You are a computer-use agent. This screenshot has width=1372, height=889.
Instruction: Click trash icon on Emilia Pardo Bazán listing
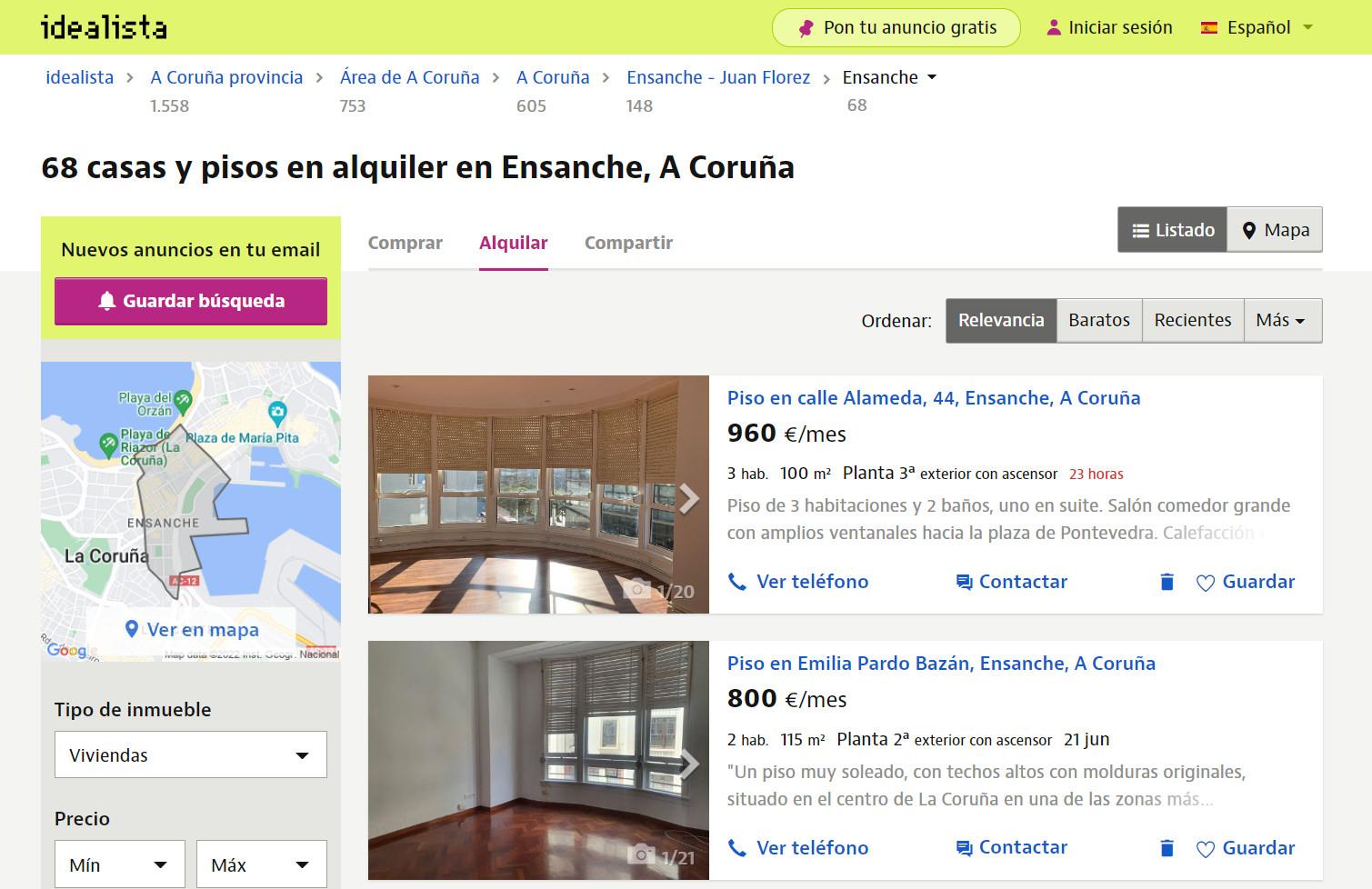click(1167, 848)
